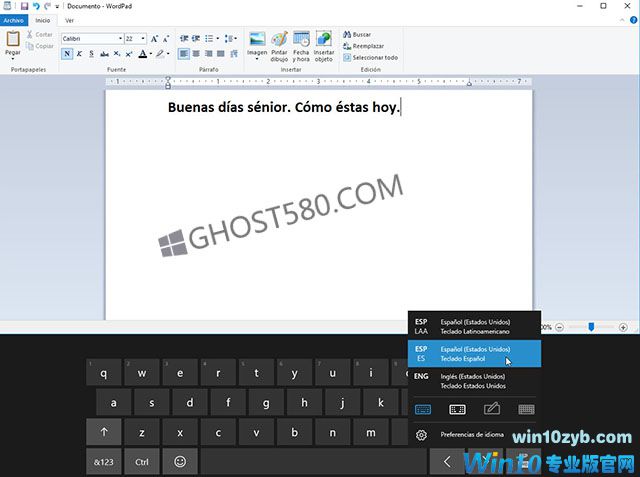Screen dimensions: 640x477
Task: Click Copiar in the clipboard group
Action: click(x=40, y=46)
